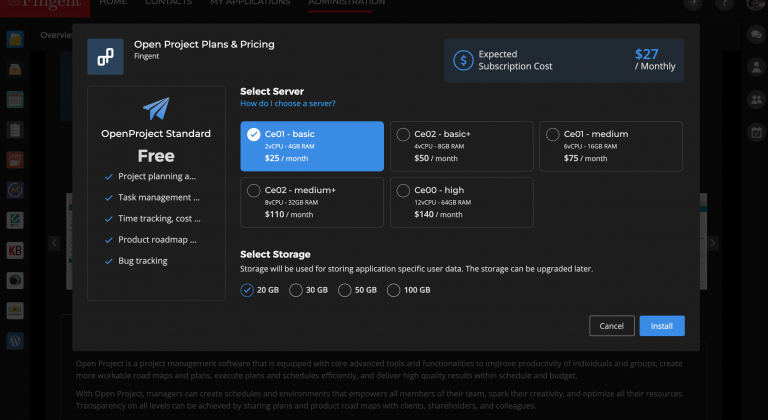This screenshot has width=768, height=420.
Task: Go to the CONTACTS tab
Action: pyautogui.click(x=168, y=3)
